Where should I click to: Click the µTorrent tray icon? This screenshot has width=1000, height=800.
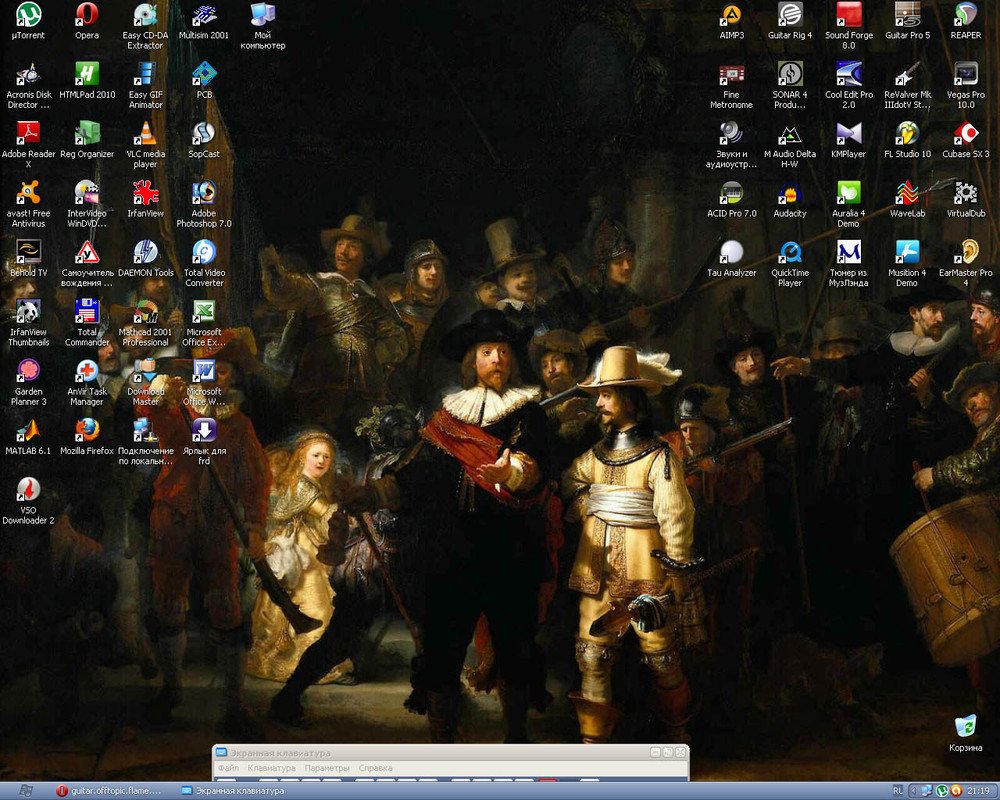(941, 791)
